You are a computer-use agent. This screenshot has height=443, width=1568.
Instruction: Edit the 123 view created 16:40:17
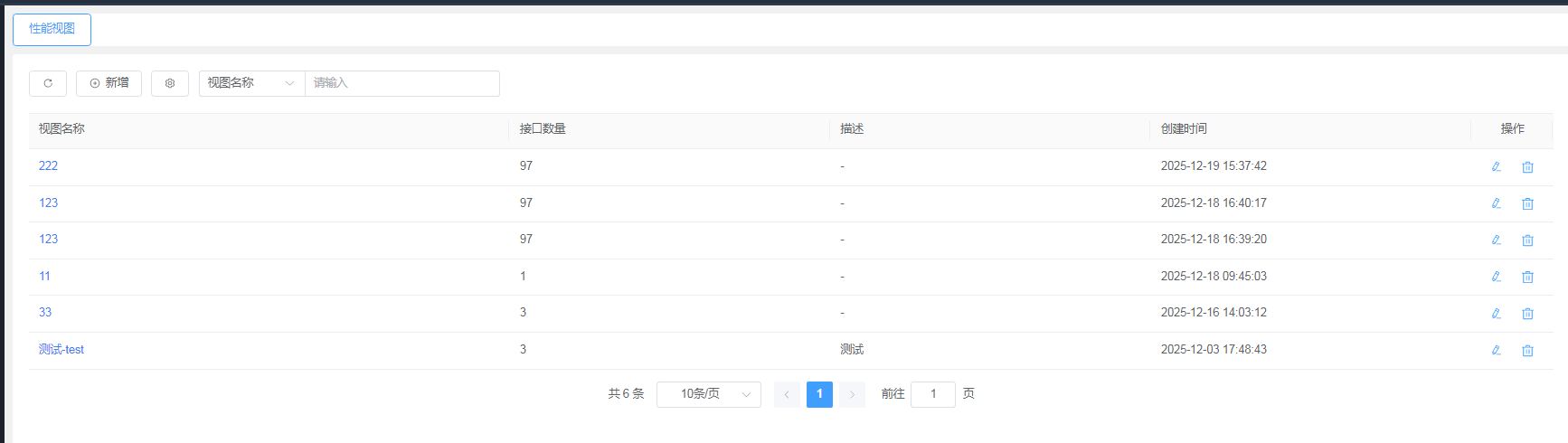tap(1497, 203)
